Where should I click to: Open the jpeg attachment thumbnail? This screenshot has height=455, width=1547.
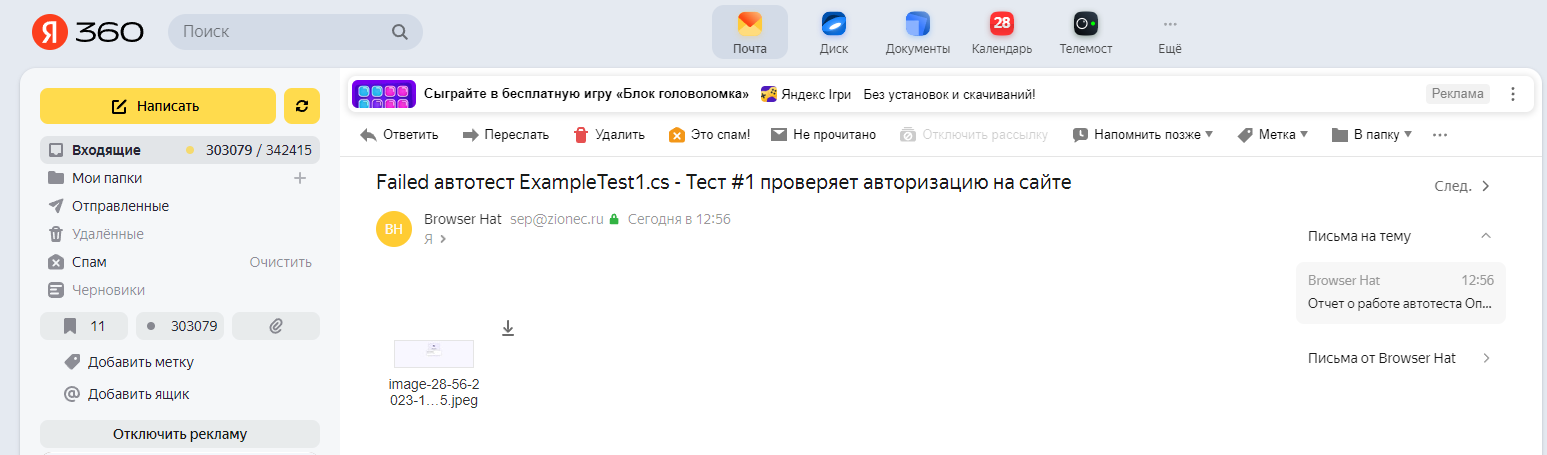434,354
